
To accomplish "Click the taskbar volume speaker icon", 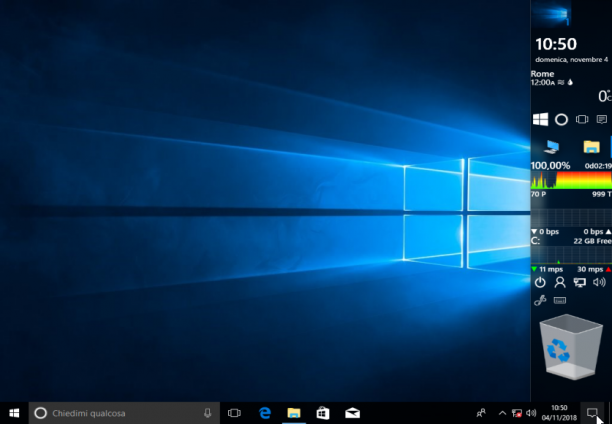I will click(x=531, y=413).
